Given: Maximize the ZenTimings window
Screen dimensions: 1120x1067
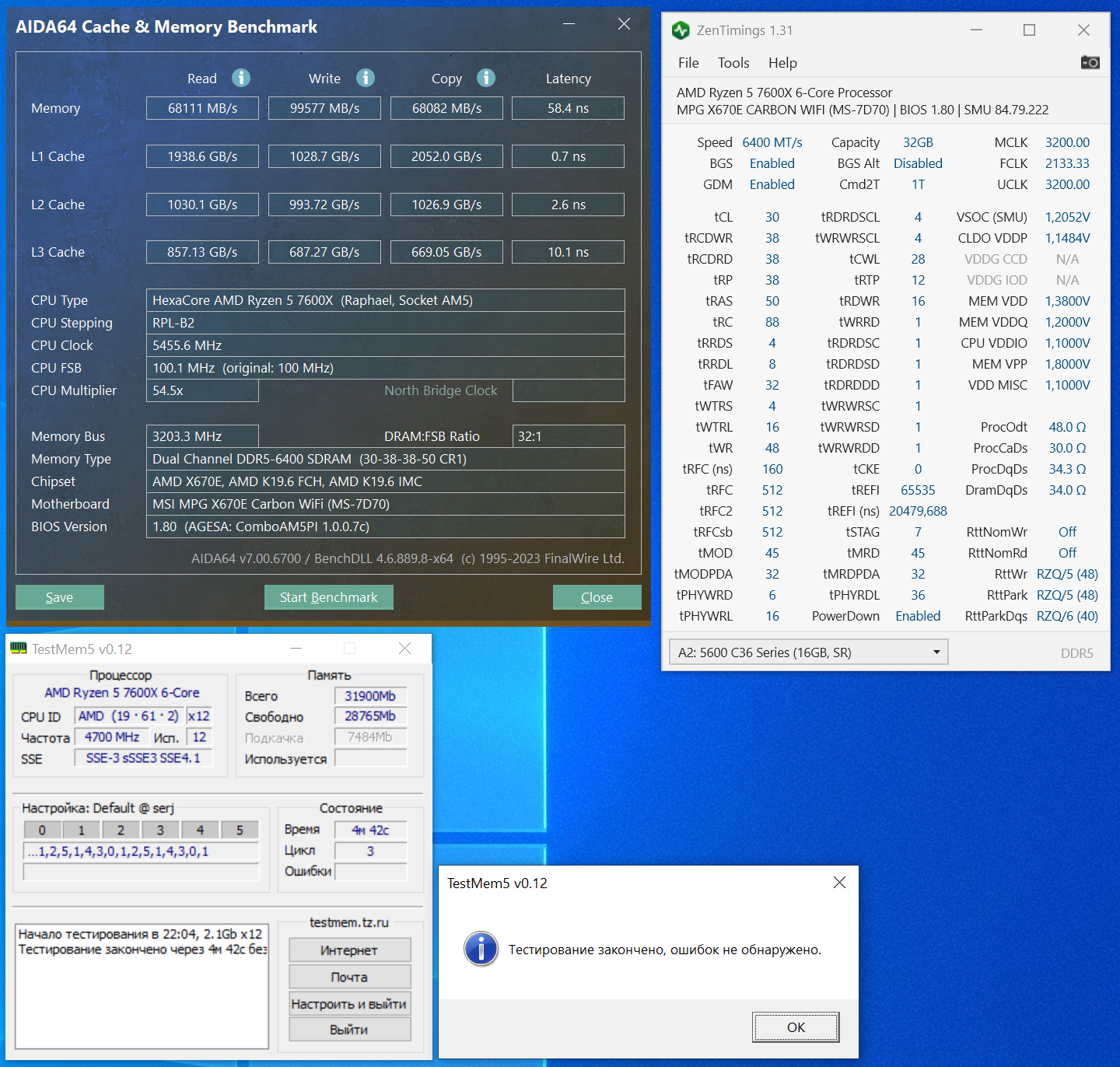Looking at the screenshot, I should tap(1030, 30).
